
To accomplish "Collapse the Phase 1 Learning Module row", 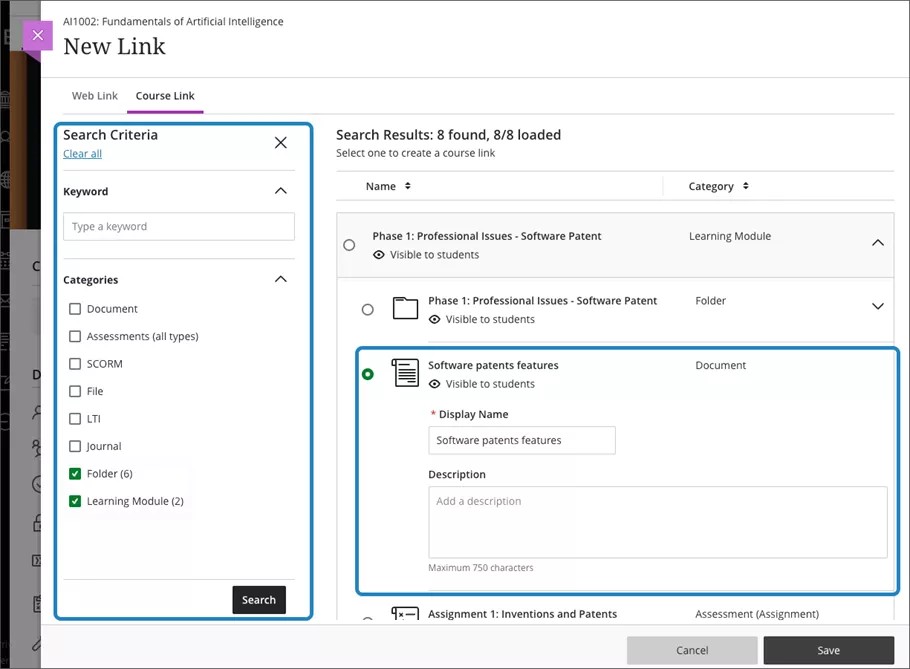I will coord(878,242).
